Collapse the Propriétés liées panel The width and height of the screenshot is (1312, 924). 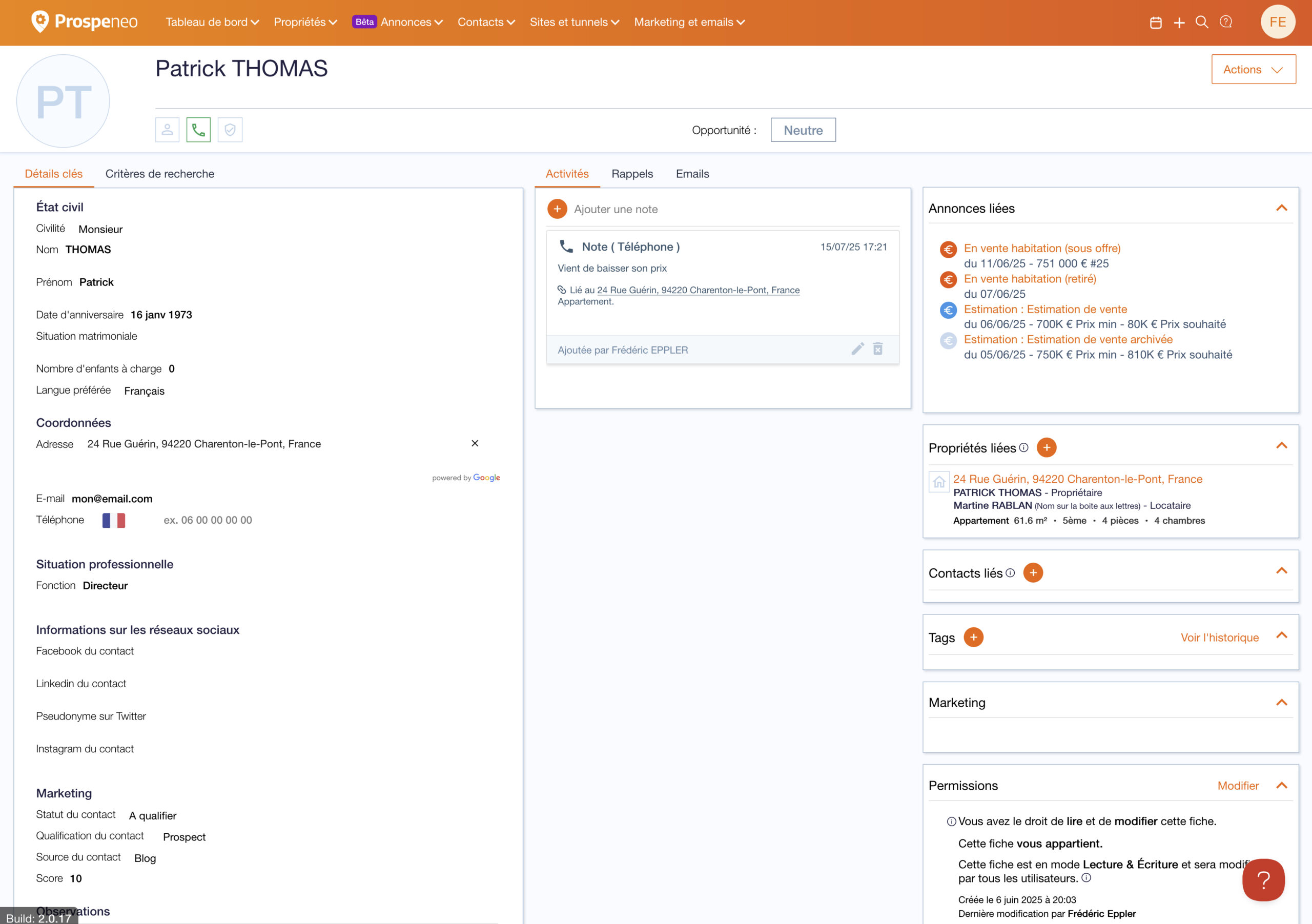click(x=1282, y=446)
